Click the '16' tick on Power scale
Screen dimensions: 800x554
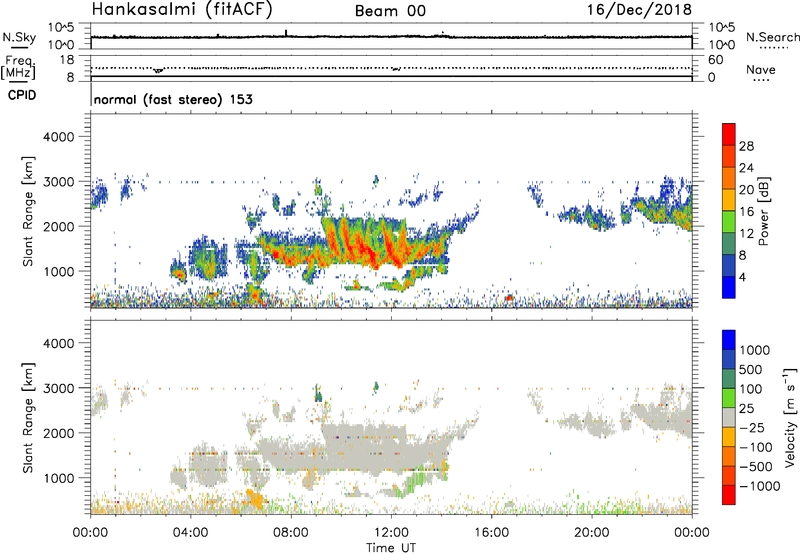pos(746,212)
